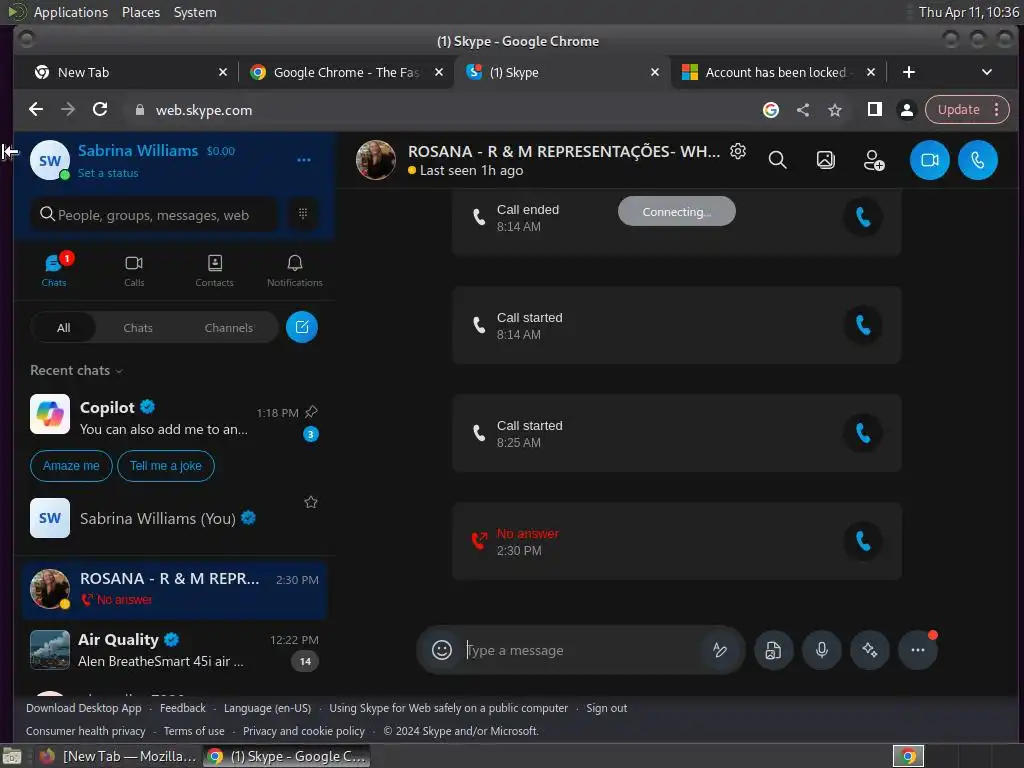Collapse the sidebar with the arrow icon

(x=10, y=152)
